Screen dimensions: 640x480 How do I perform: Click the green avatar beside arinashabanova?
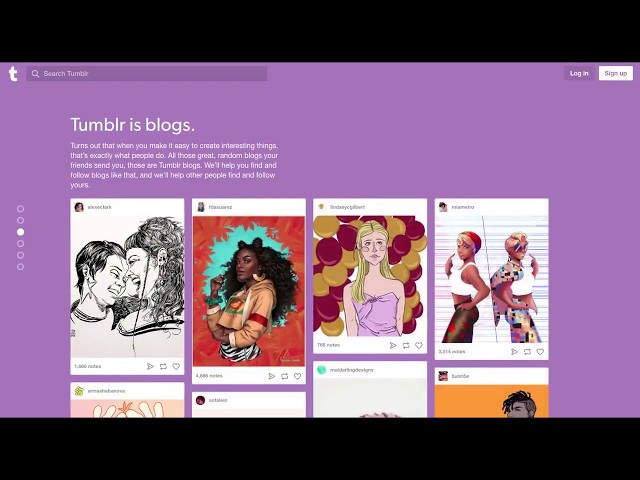79,391
